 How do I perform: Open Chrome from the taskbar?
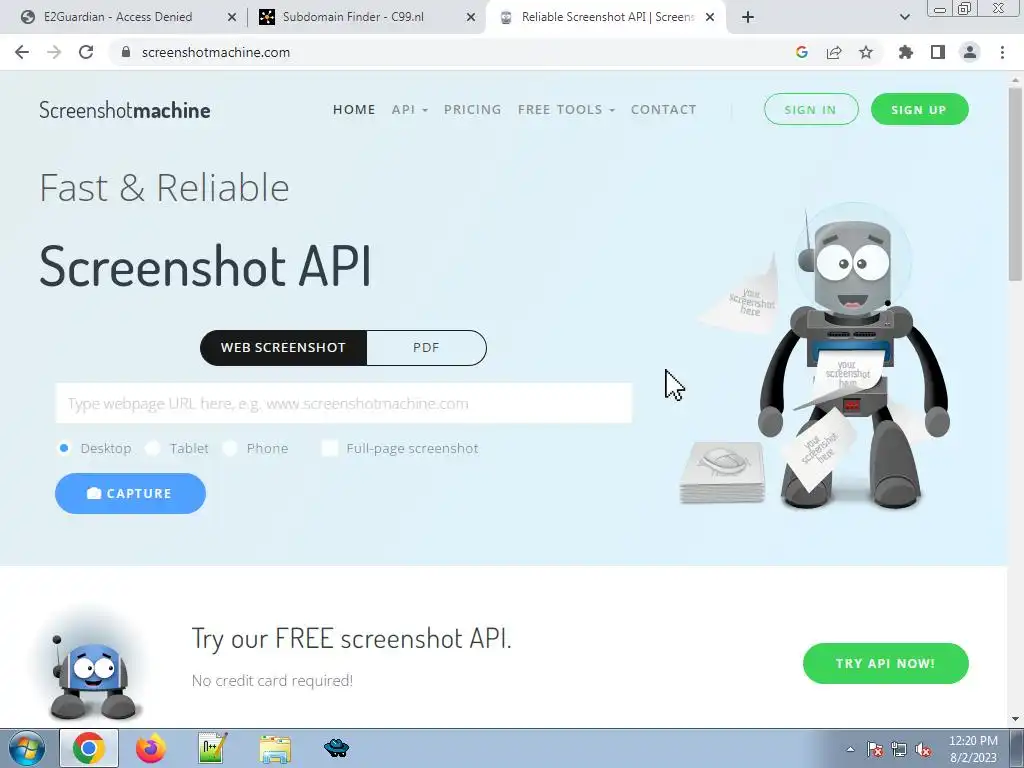[89, 748]
